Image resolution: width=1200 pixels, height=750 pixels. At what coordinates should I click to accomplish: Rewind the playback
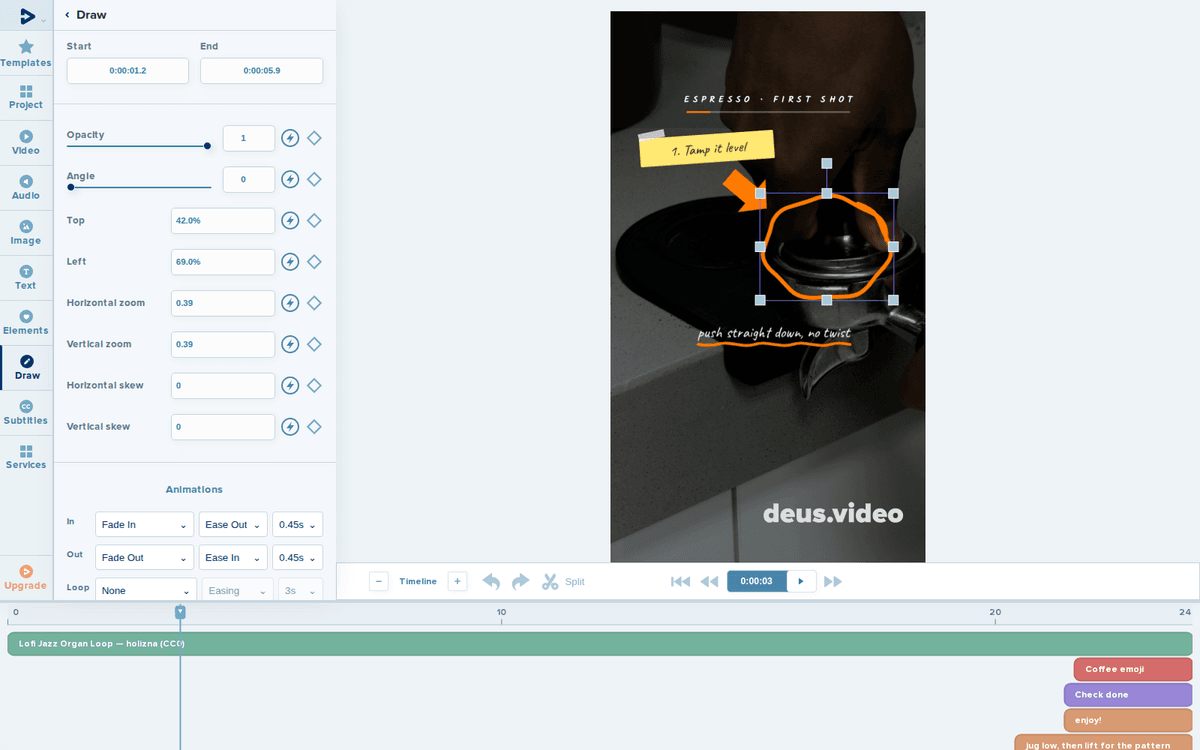[x=709, y=581]
